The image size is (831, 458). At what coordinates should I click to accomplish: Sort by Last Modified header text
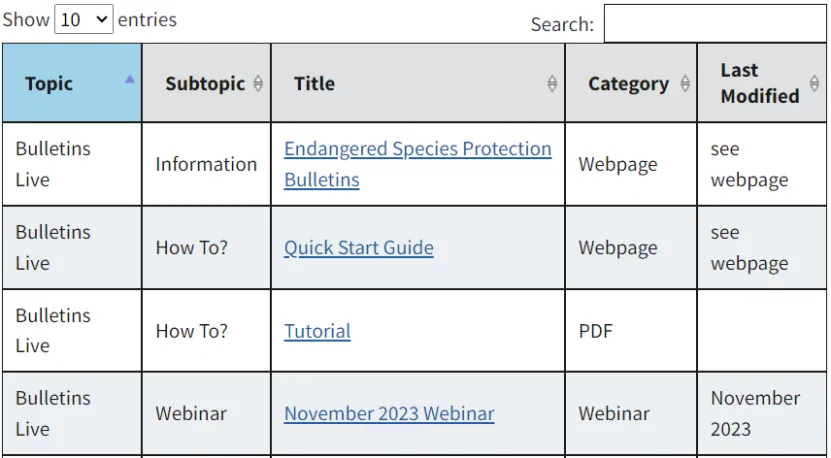coord(760,83)
